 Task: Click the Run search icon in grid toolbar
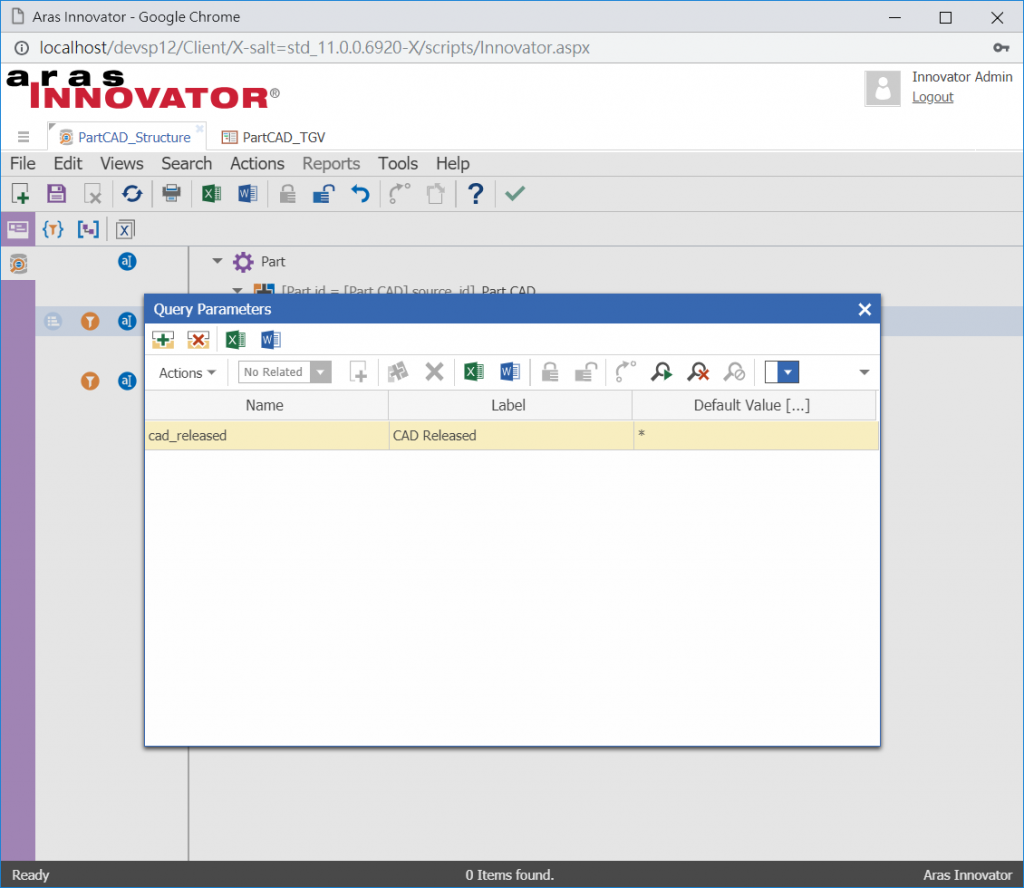pyautogui.click(x=661, y=372)
